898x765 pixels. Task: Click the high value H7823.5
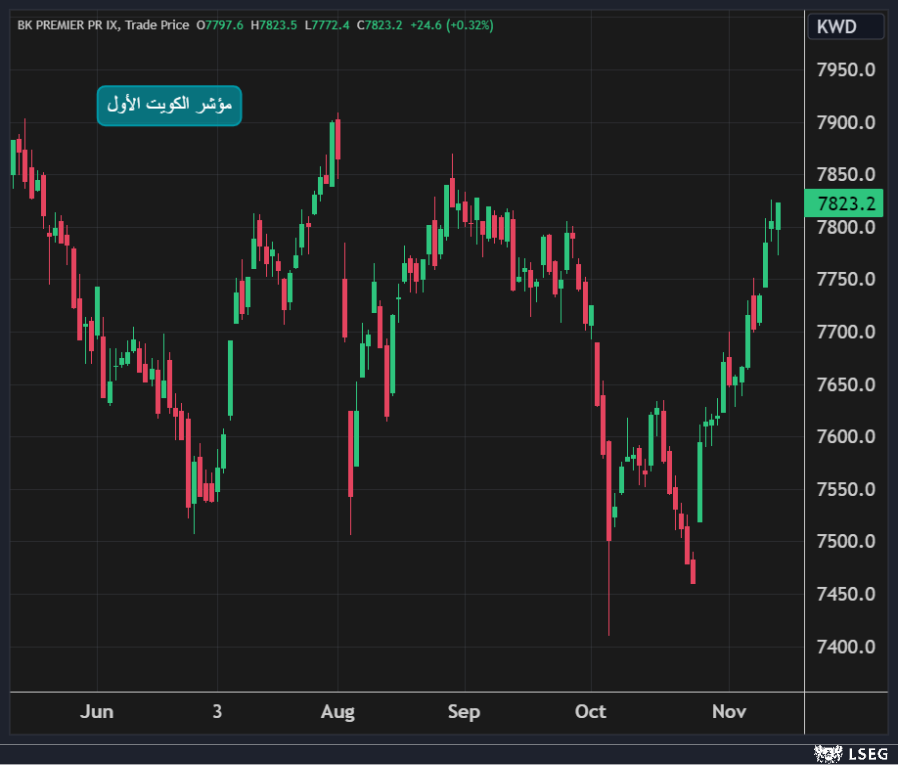(x=274, y=25)
